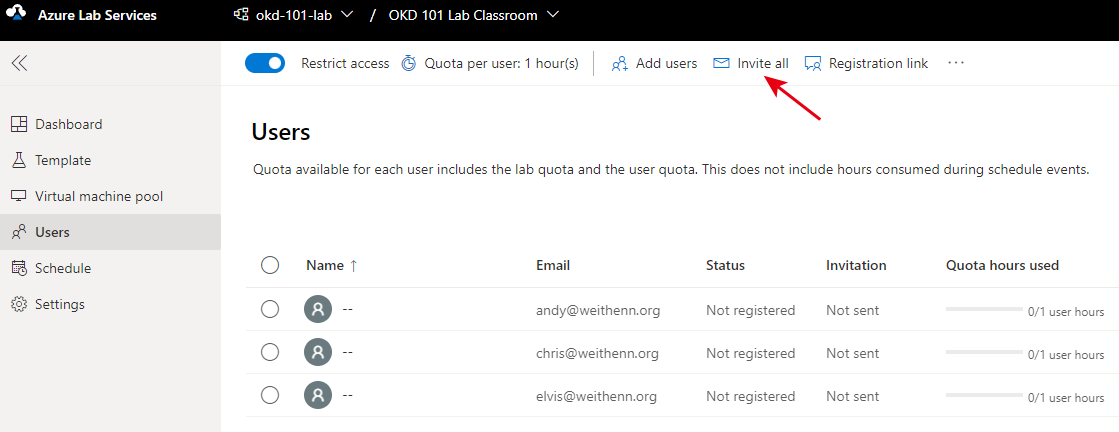Image resolution: width=1119 pixels, height=432 pixels.
Task: Click the Users people icon in sidebar
Action: (x=19, y=232)
